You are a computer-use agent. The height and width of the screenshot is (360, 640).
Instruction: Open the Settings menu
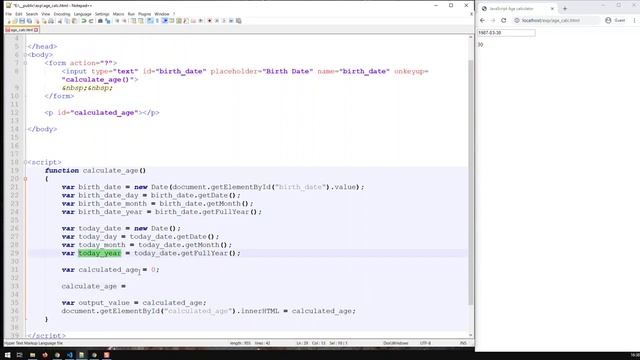[x=102, y=14]
